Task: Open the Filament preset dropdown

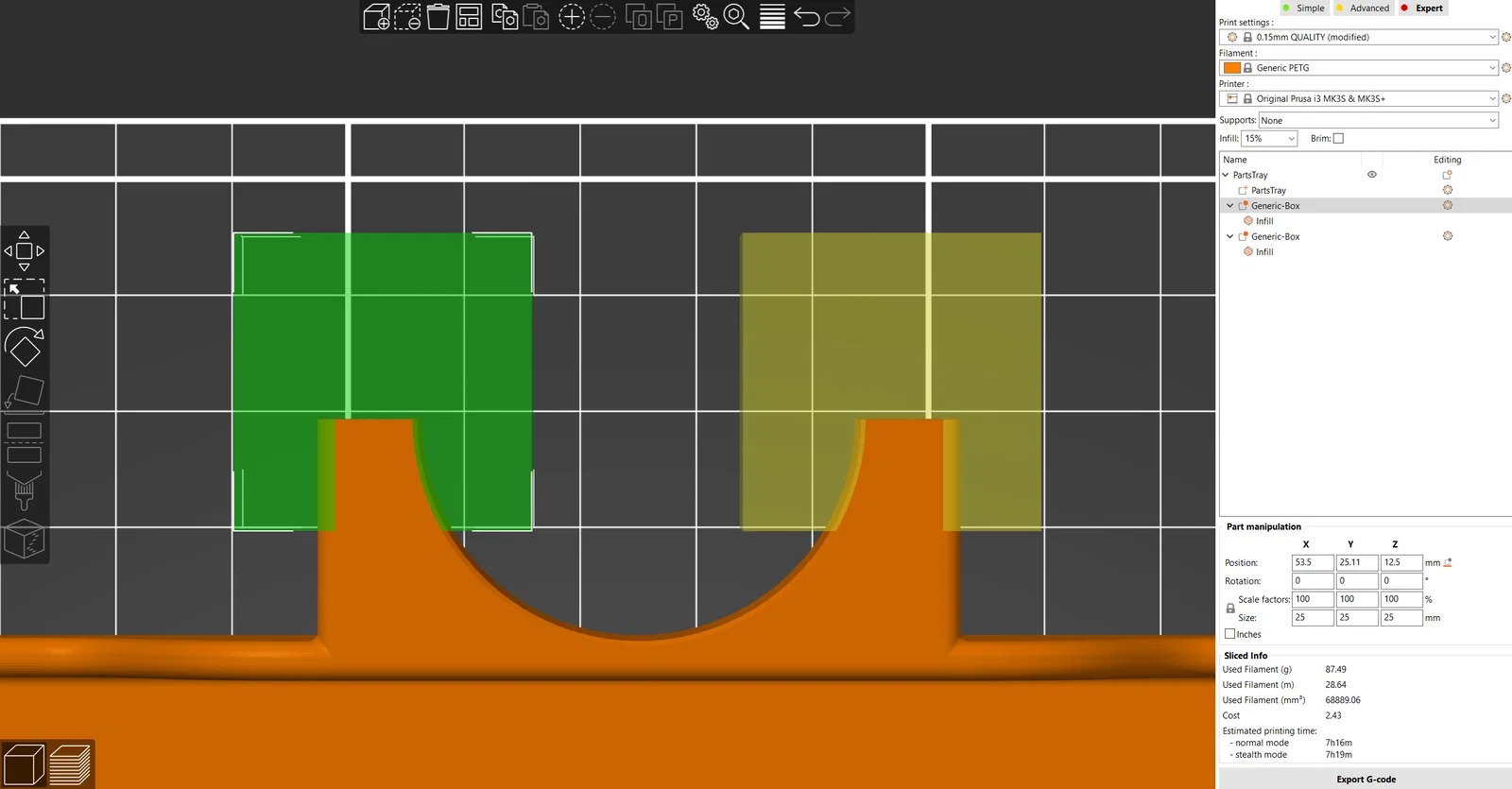Action: 1359,68
